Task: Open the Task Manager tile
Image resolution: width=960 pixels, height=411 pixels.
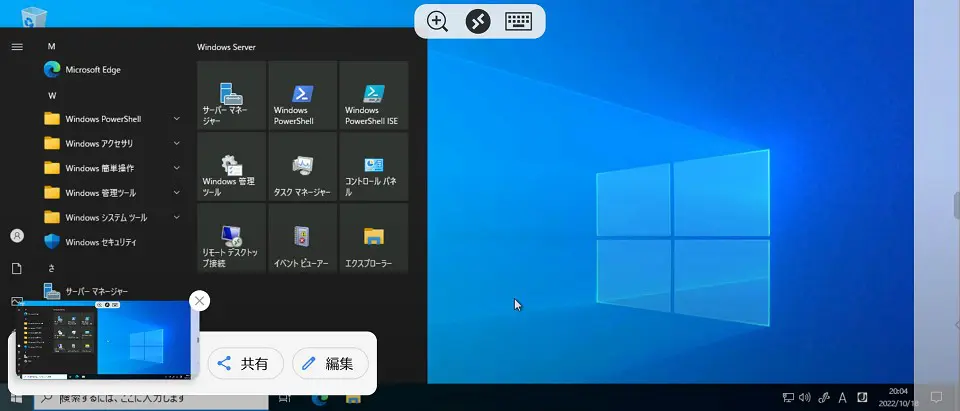Action: point(303,167)
